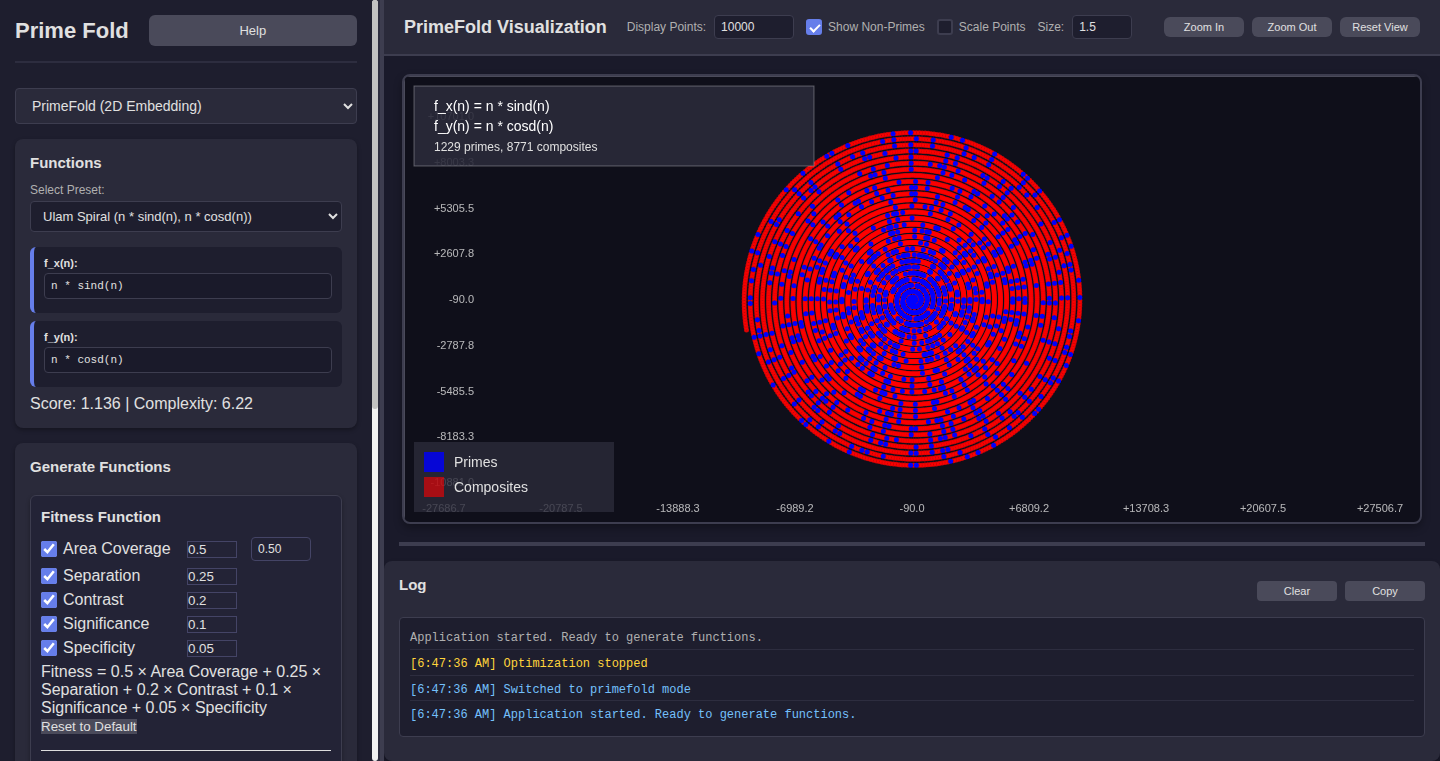Click the Fitness Function heading
This screenshot has height=761, width=1440.
click(101, 517)
